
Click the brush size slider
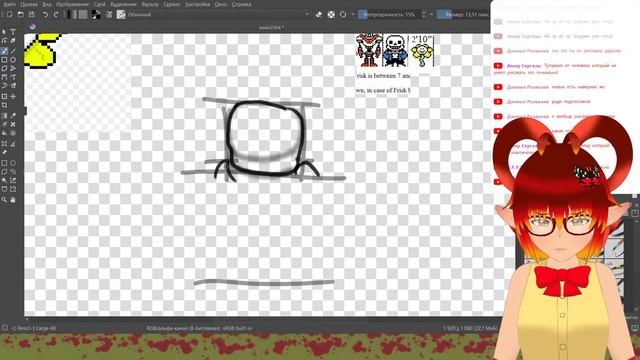(x=463, y=14)
